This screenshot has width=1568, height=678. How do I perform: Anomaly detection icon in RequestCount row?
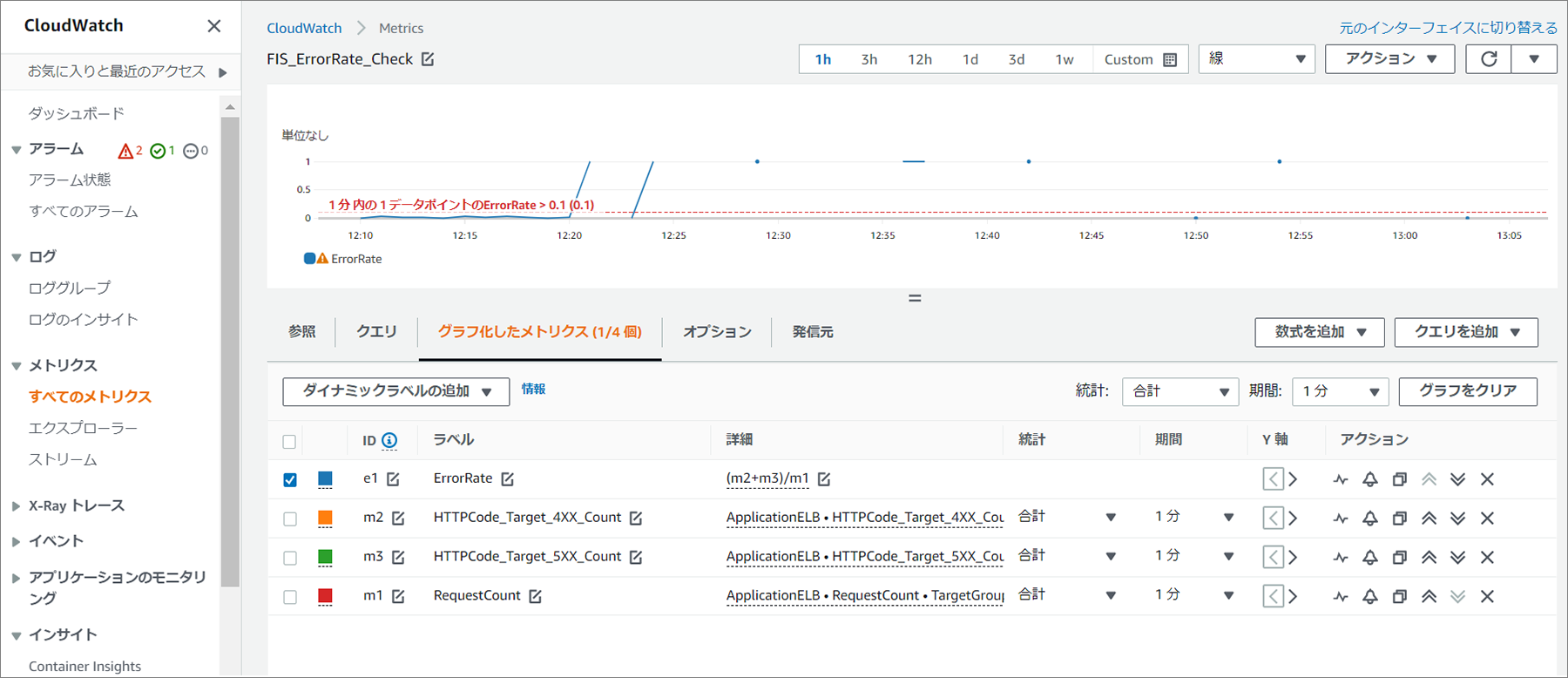[1341, 597]
